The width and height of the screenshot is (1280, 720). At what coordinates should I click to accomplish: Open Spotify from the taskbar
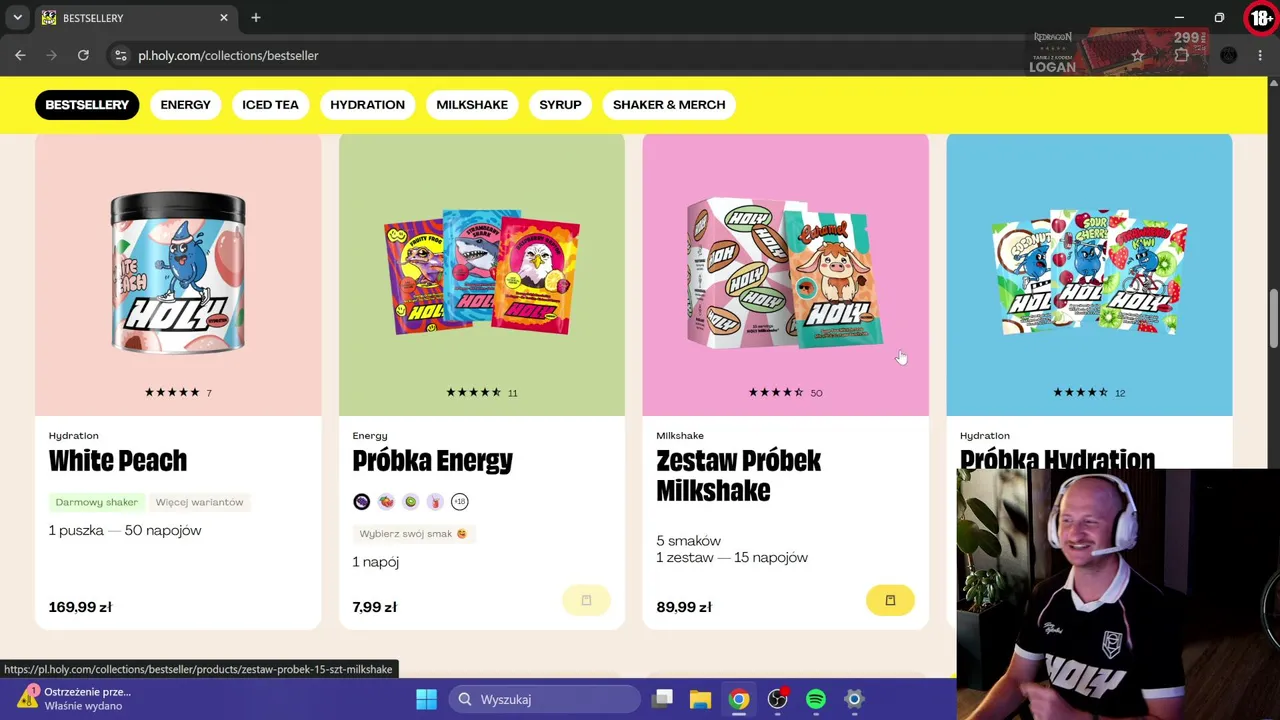[x=816, y=699]
